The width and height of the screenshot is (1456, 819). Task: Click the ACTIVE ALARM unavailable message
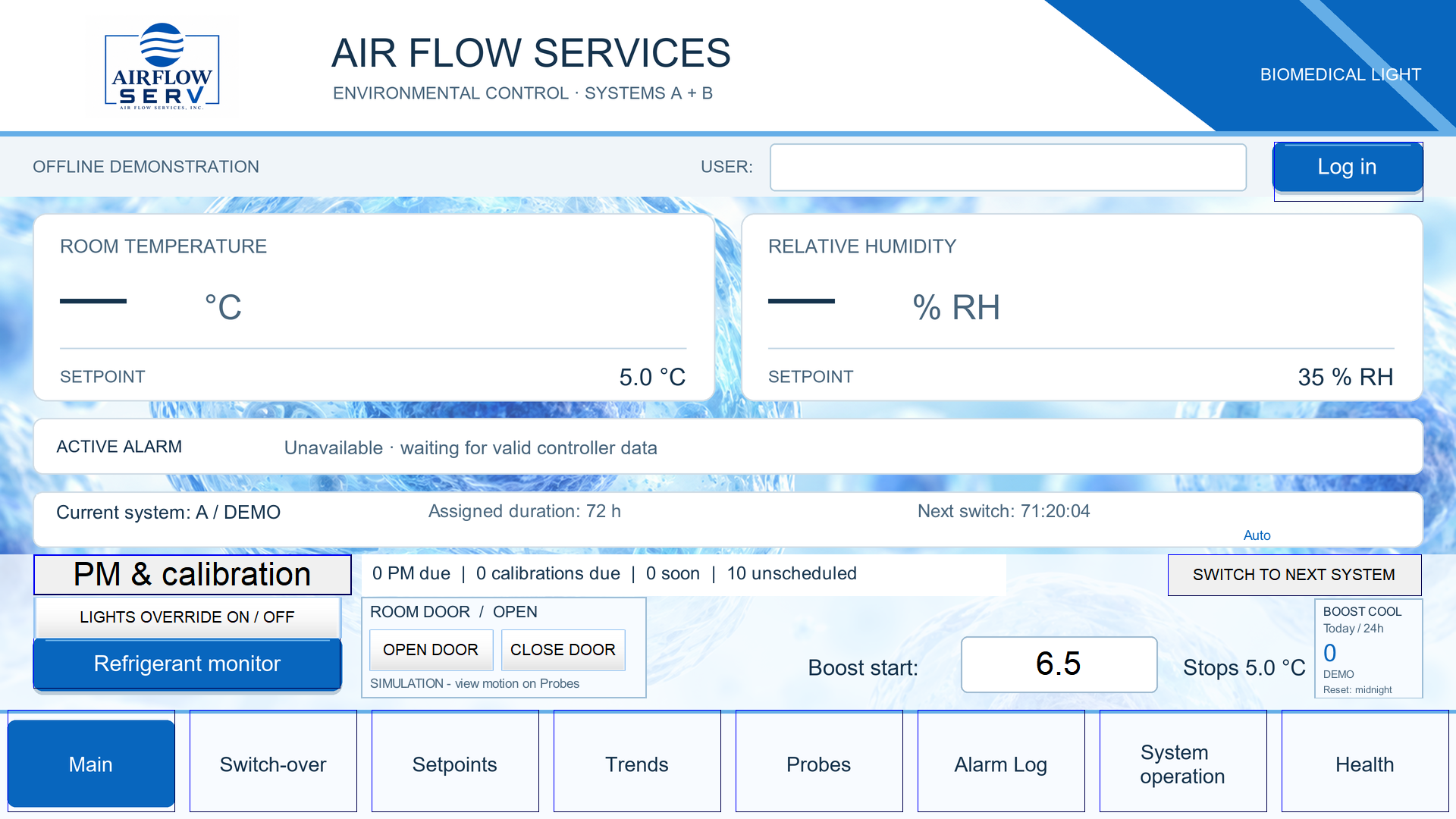click(x=470, y=448)
